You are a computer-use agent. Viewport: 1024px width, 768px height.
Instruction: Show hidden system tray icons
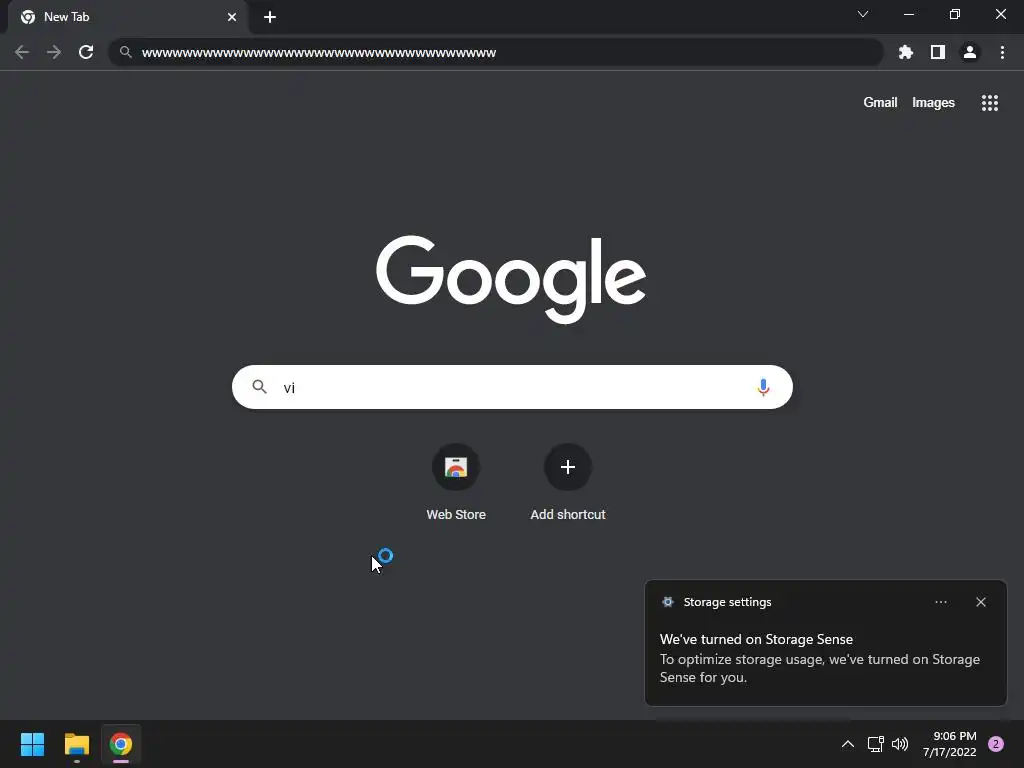(x=847, y=744)
